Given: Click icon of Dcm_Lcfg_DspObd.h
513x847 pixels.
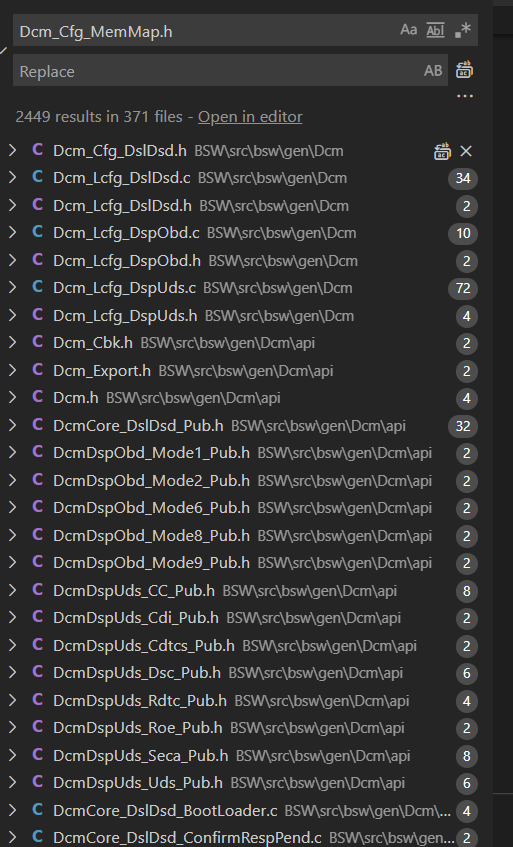Looking at the screenshot, I should (37, 260).
